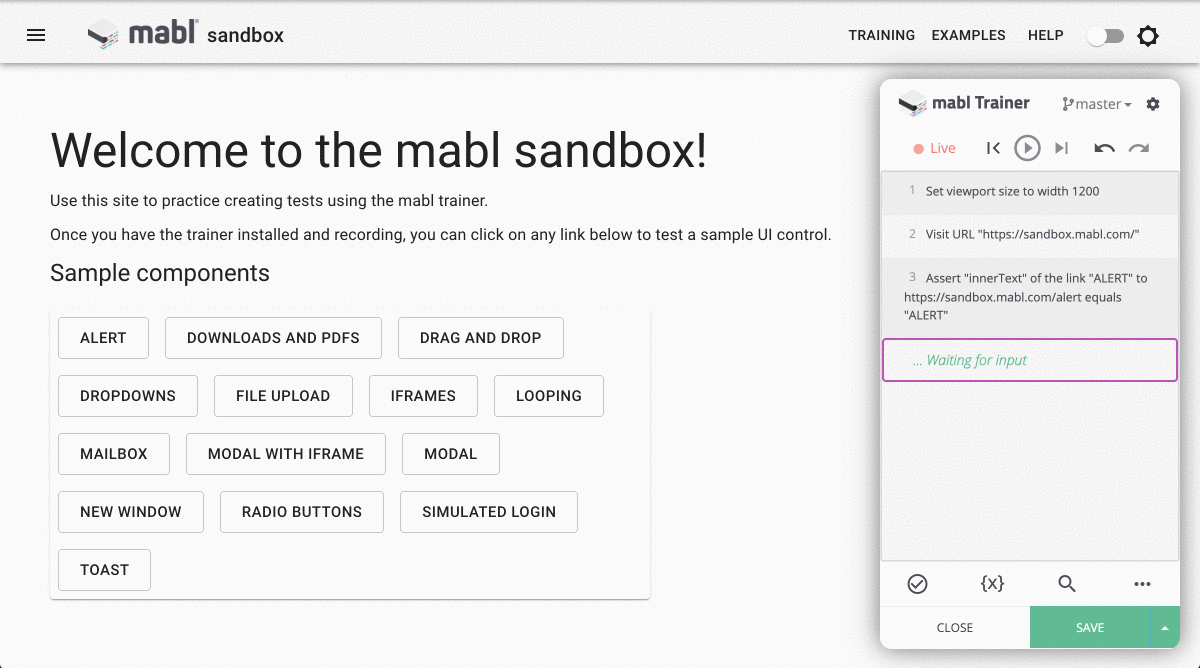Open the RADIO BUTTONS component

pyautogui.click(x=302, y=512)
